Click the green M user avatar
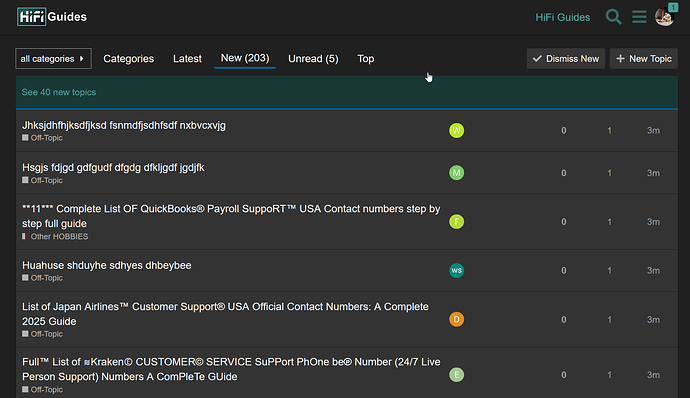The width and height of the screenshot is (690, 398). 456,173
